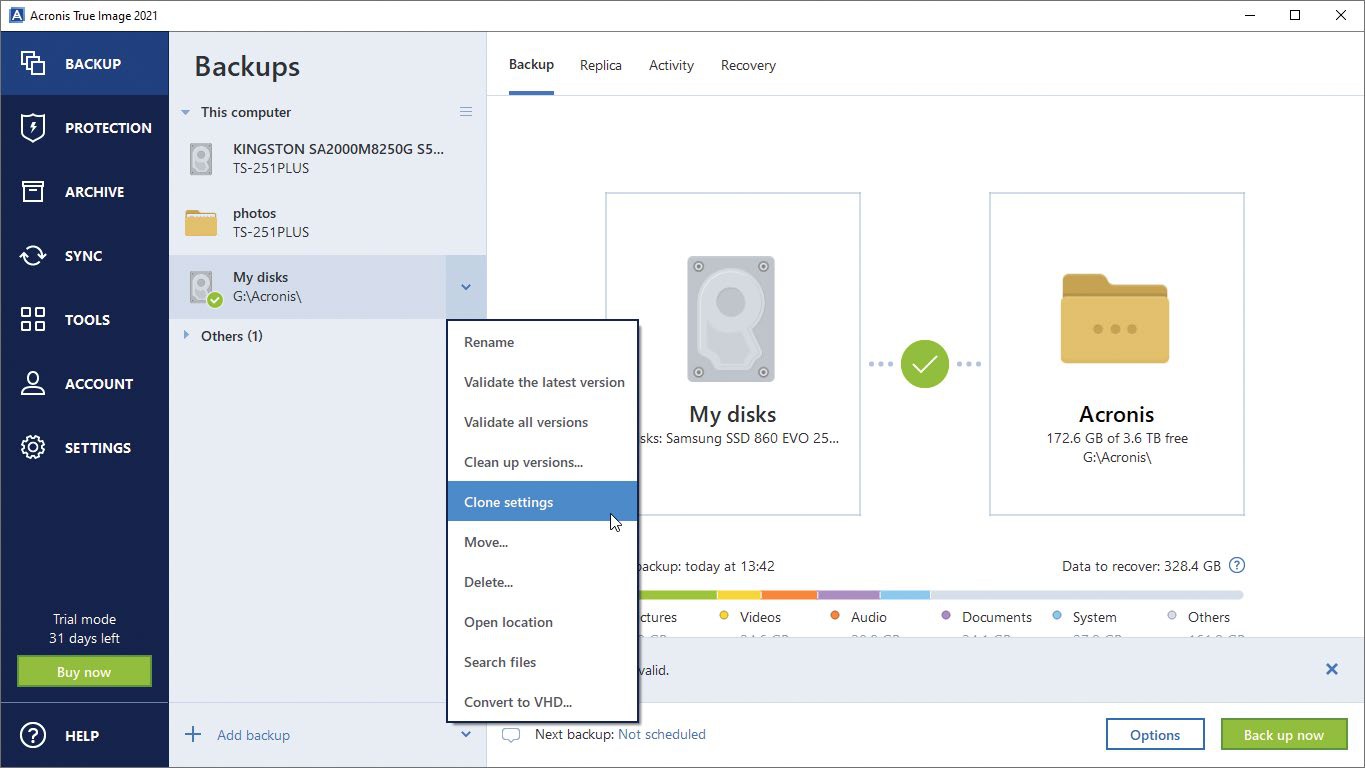
Task: Minimize the Acronis True Image window
Action: click(x=1250, y=15)
